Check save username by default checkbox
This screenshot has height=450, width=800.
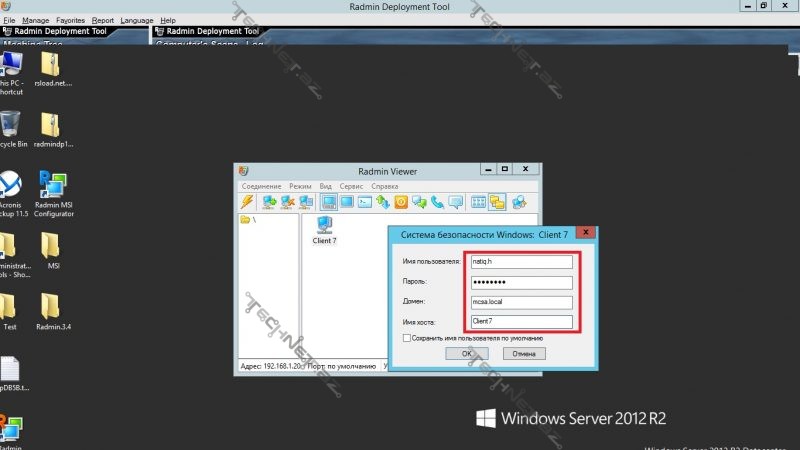[404, 338]
